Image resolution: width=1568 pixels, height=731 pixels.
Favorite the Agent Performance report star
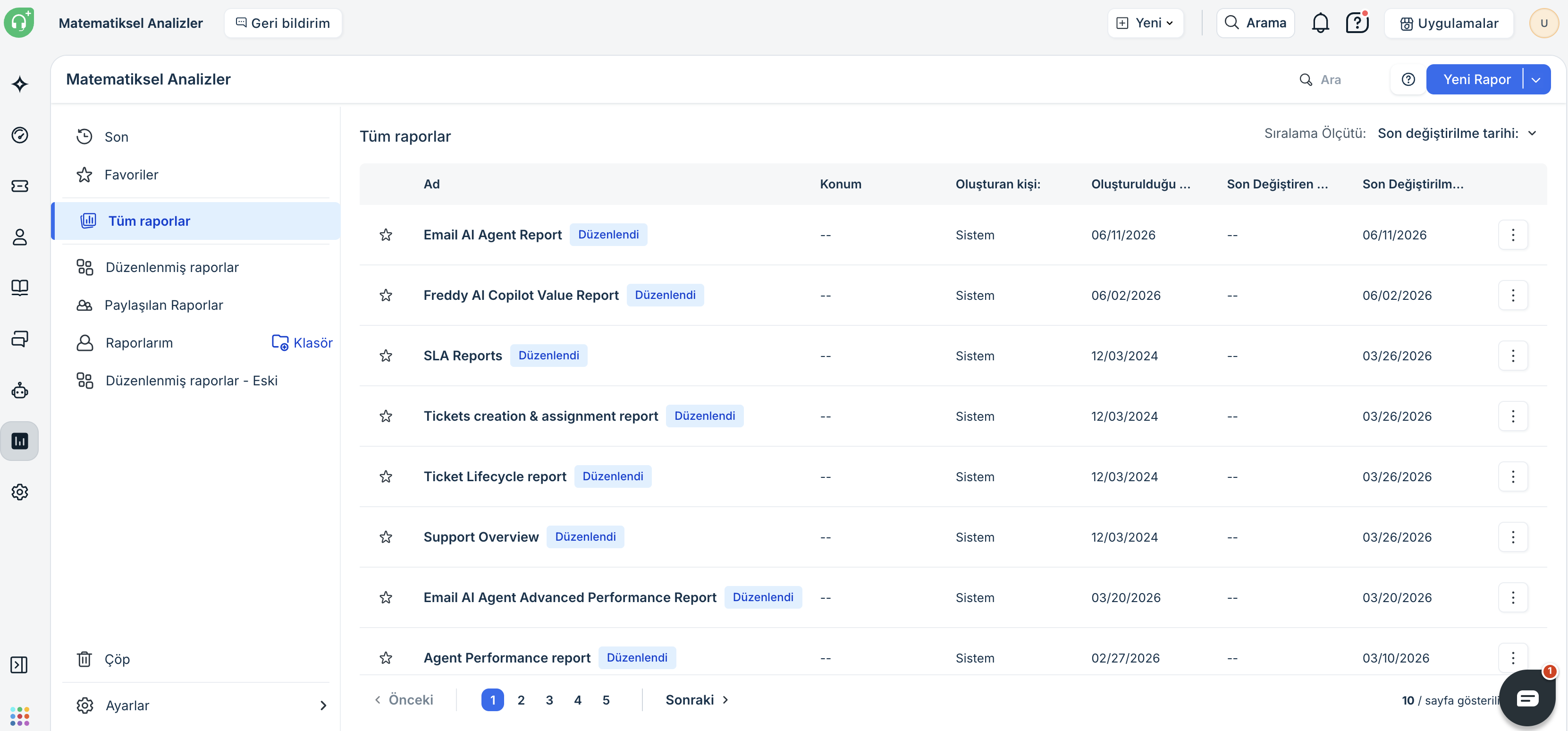[385, 658]
